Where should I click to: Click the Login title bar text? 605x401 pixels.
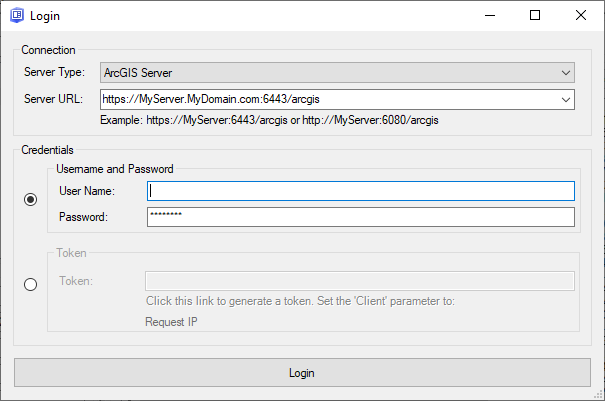(x=45, y=16)
